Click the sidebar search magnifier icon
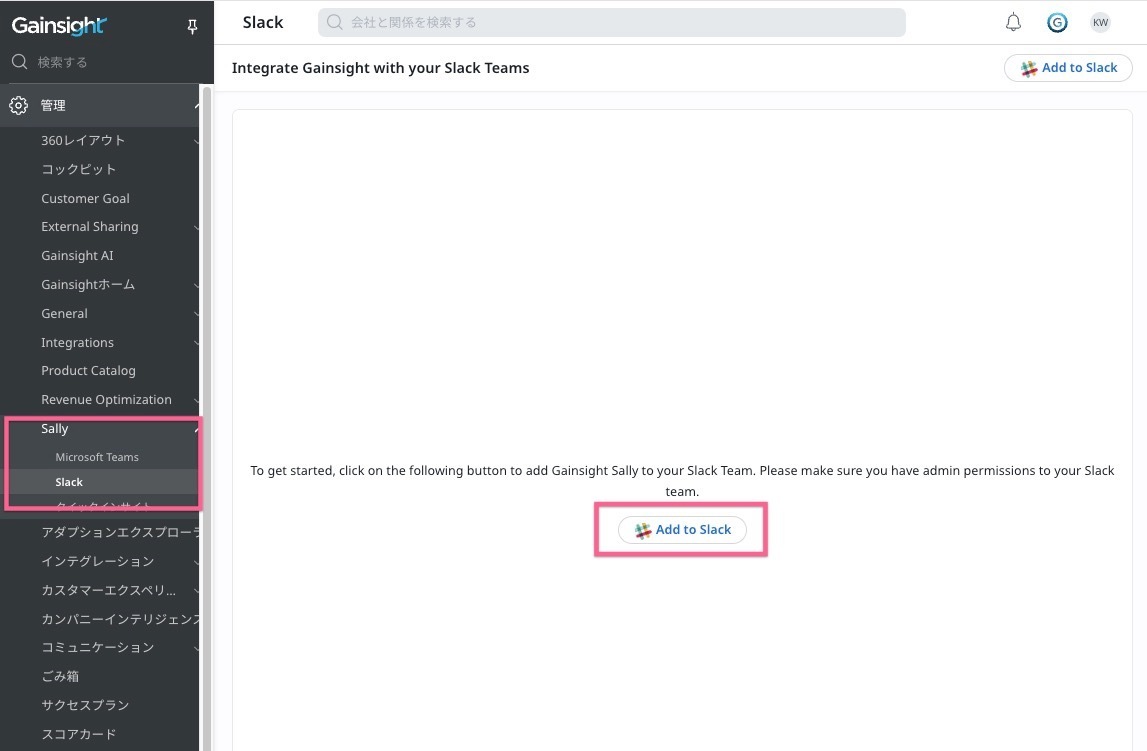 point(20,62)
